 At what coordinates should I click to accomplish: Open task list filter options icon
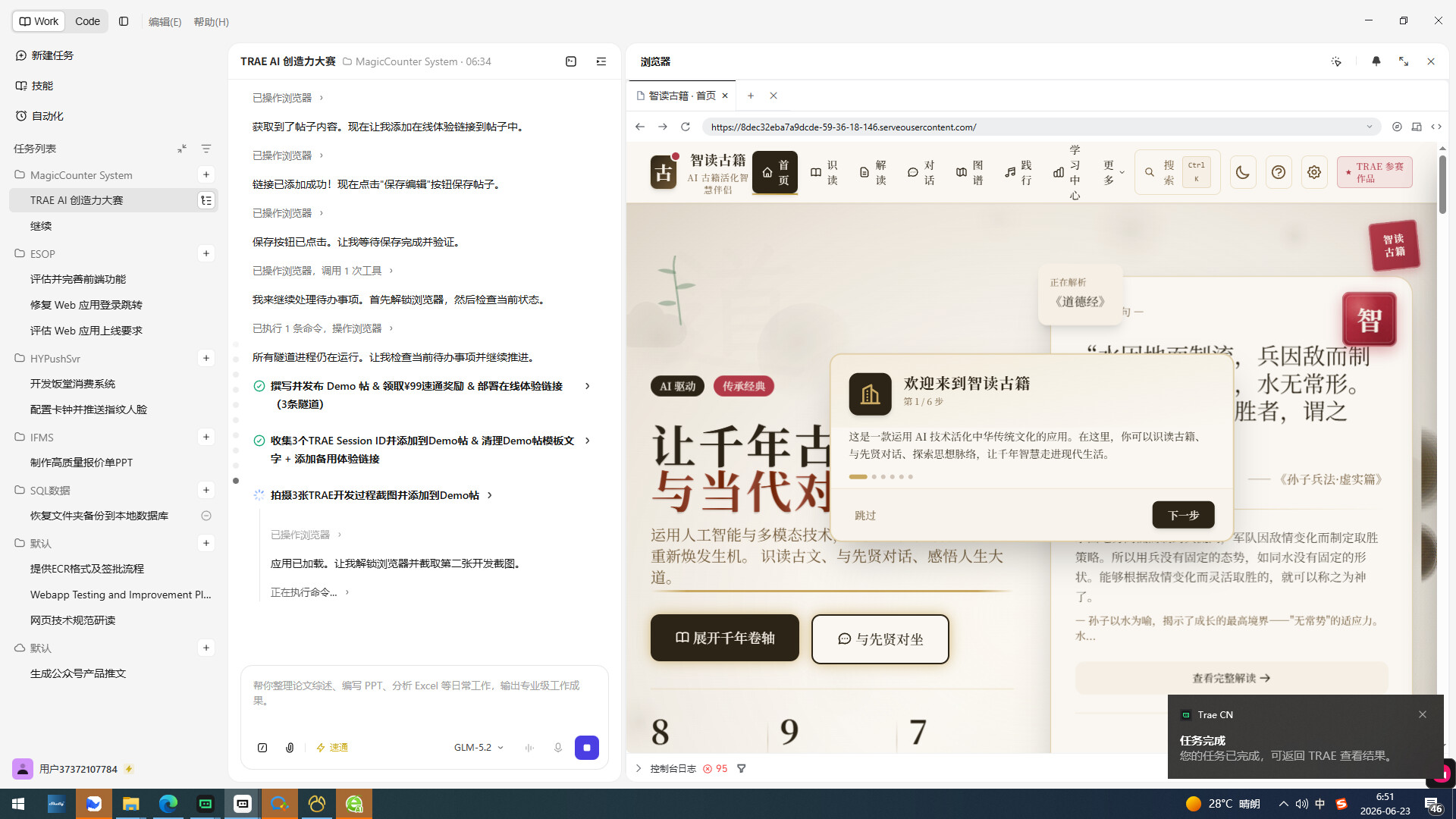[x=206, y=149]
